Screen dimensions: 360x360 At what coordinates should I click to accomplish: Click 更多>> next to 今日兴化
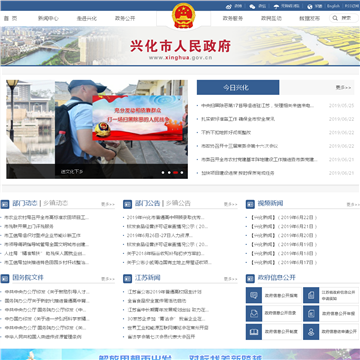pyautogui.click(x=343, y=88)
